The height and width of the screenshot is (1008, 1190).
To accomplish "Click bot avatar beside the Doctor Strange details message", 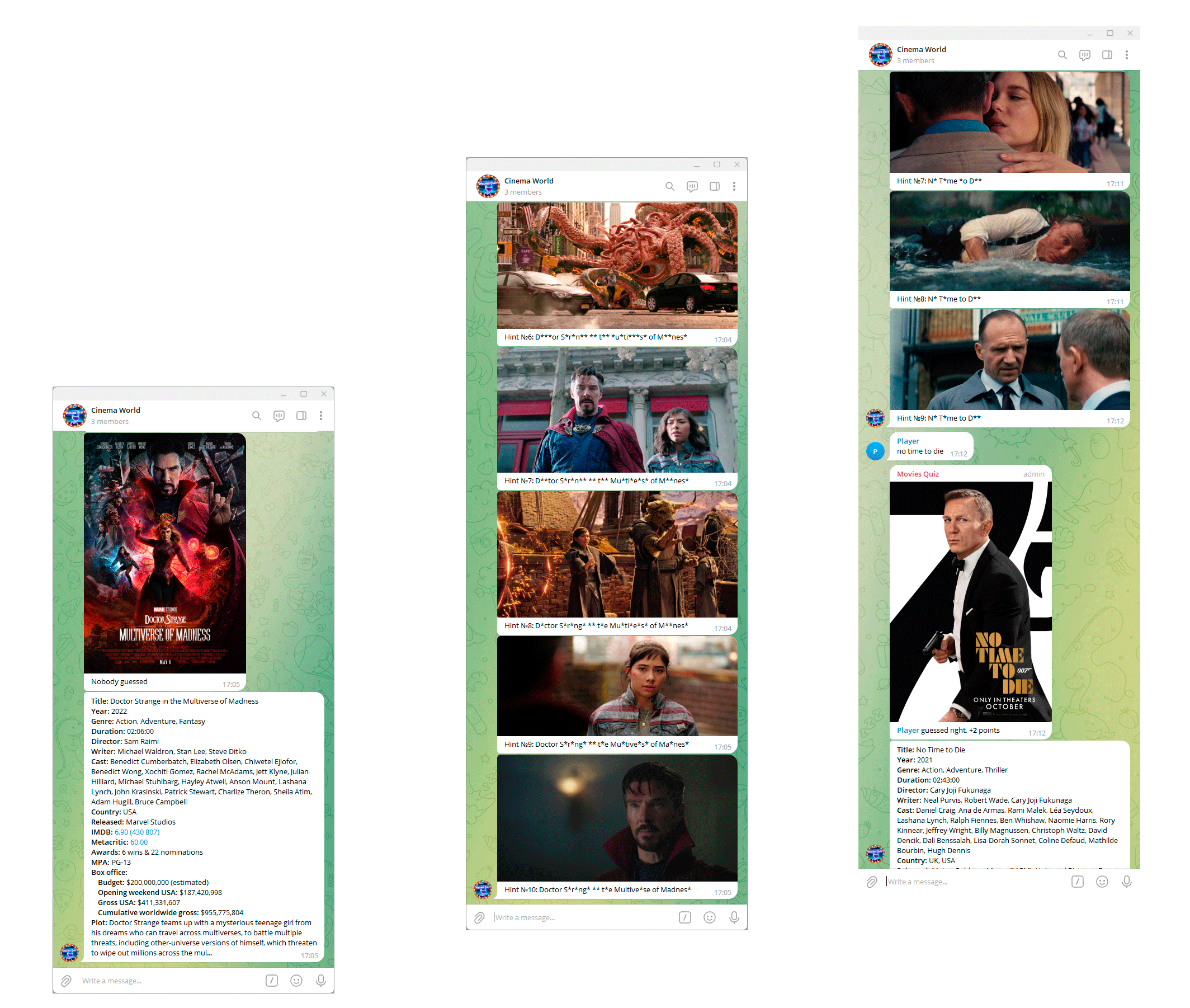I will 70,953.
